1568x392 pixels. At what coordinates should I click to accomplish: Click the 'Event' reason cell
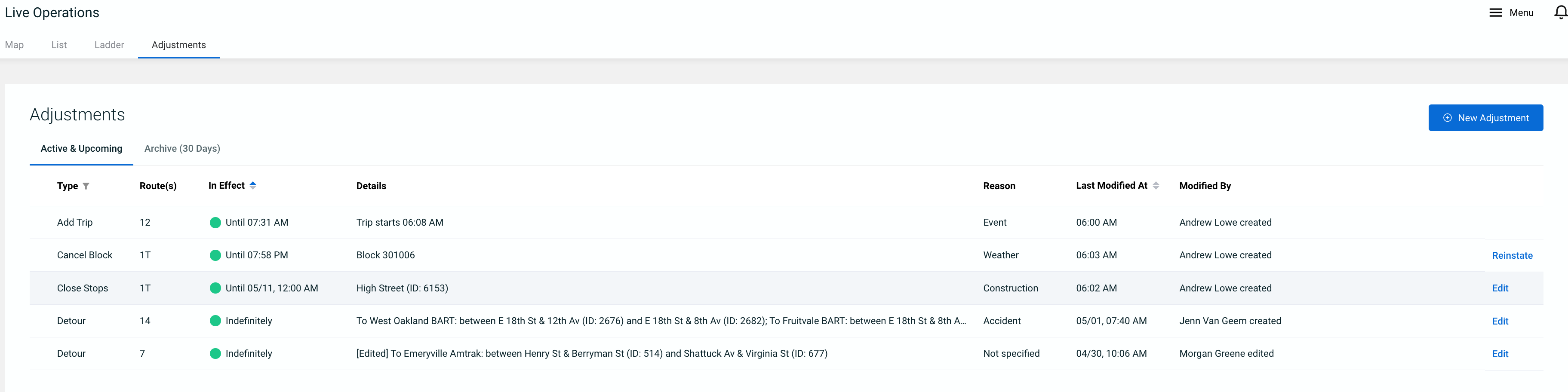tap(995, 223)
